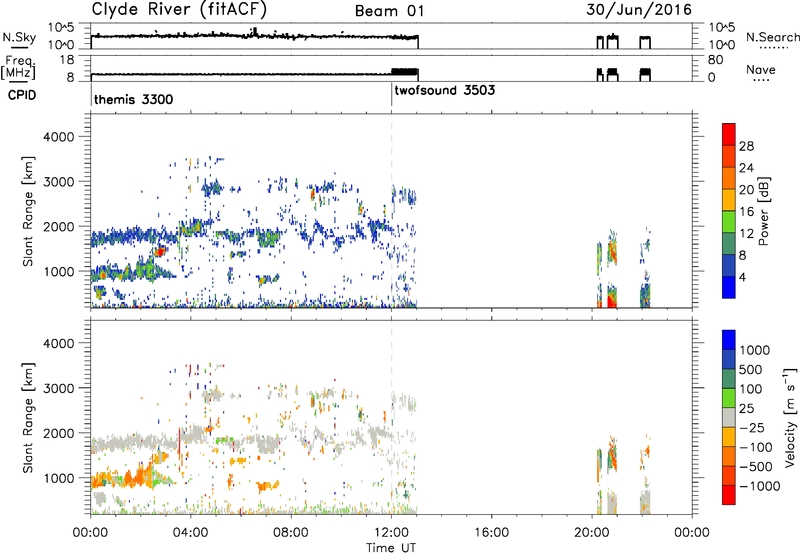The image size is (800, 554).
Task: Click the 'Time UT' axis title
Action: pos(391,548)
